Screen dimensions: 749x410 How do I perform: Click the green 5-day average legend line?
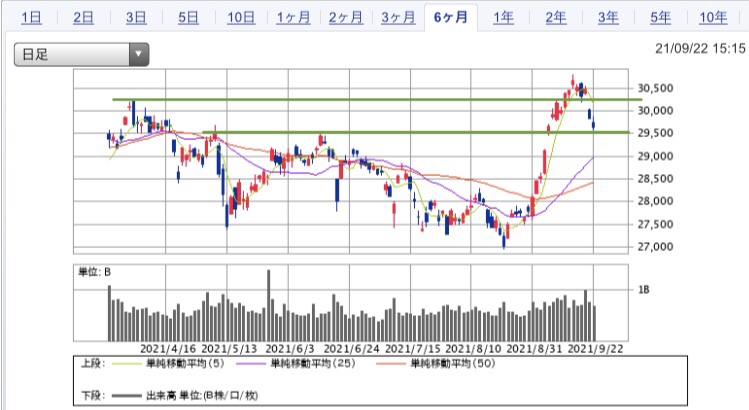click(x=127, y=364)
